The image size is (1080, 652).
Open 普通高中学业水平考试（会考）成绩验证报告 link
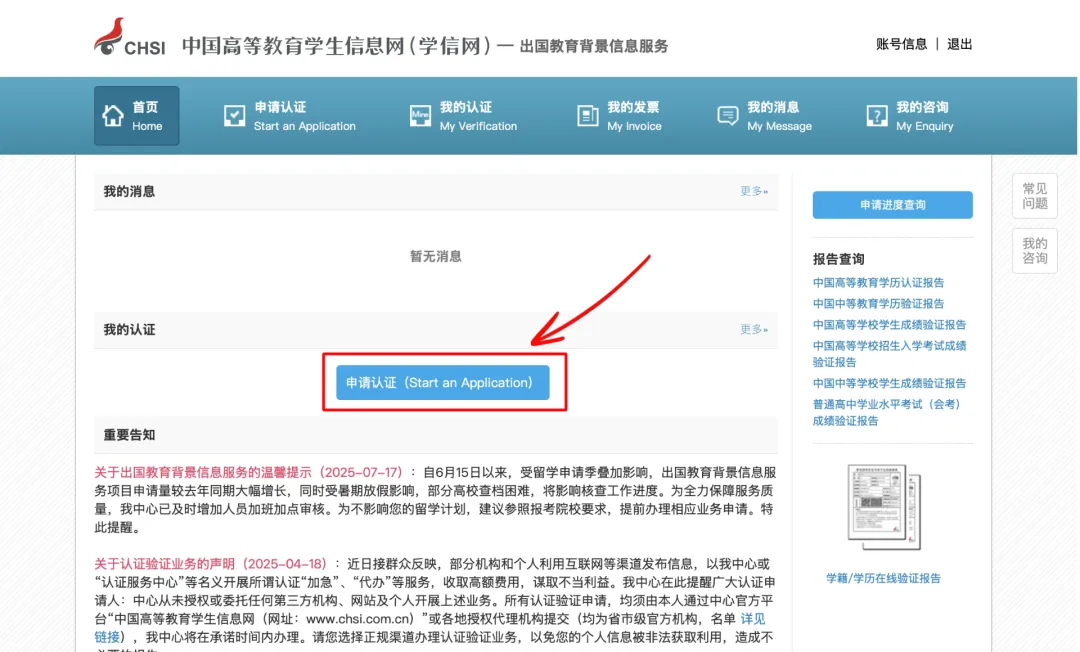(886, 412)
